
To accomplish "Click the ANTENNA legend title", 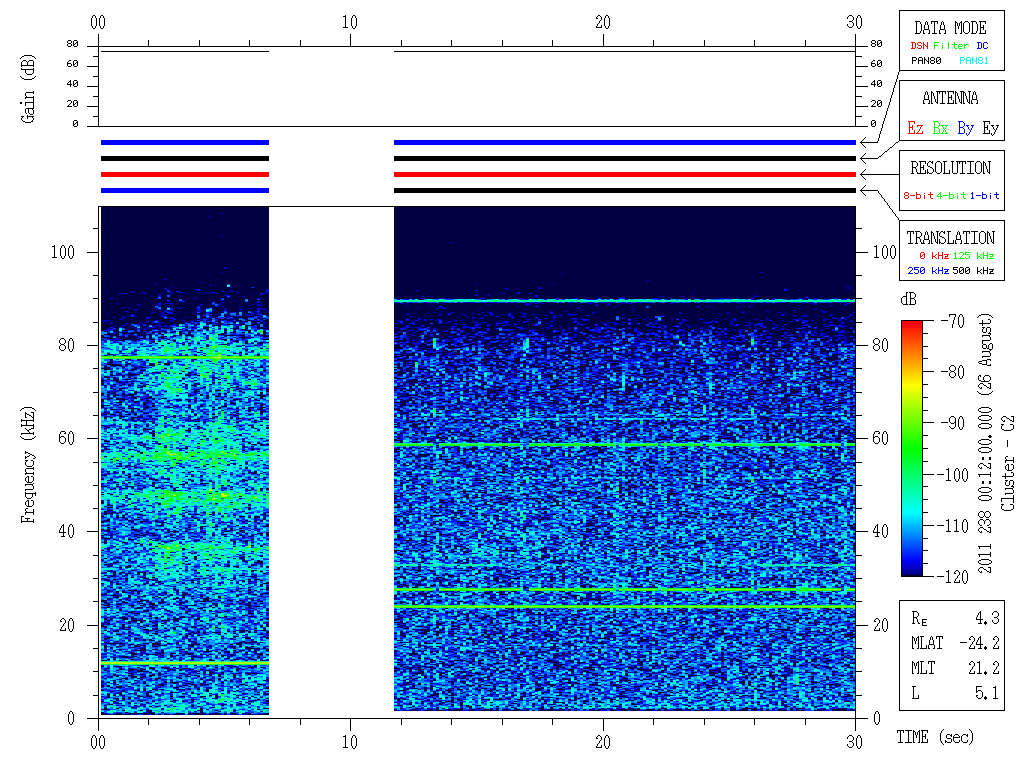I will (x=950, y=98).
